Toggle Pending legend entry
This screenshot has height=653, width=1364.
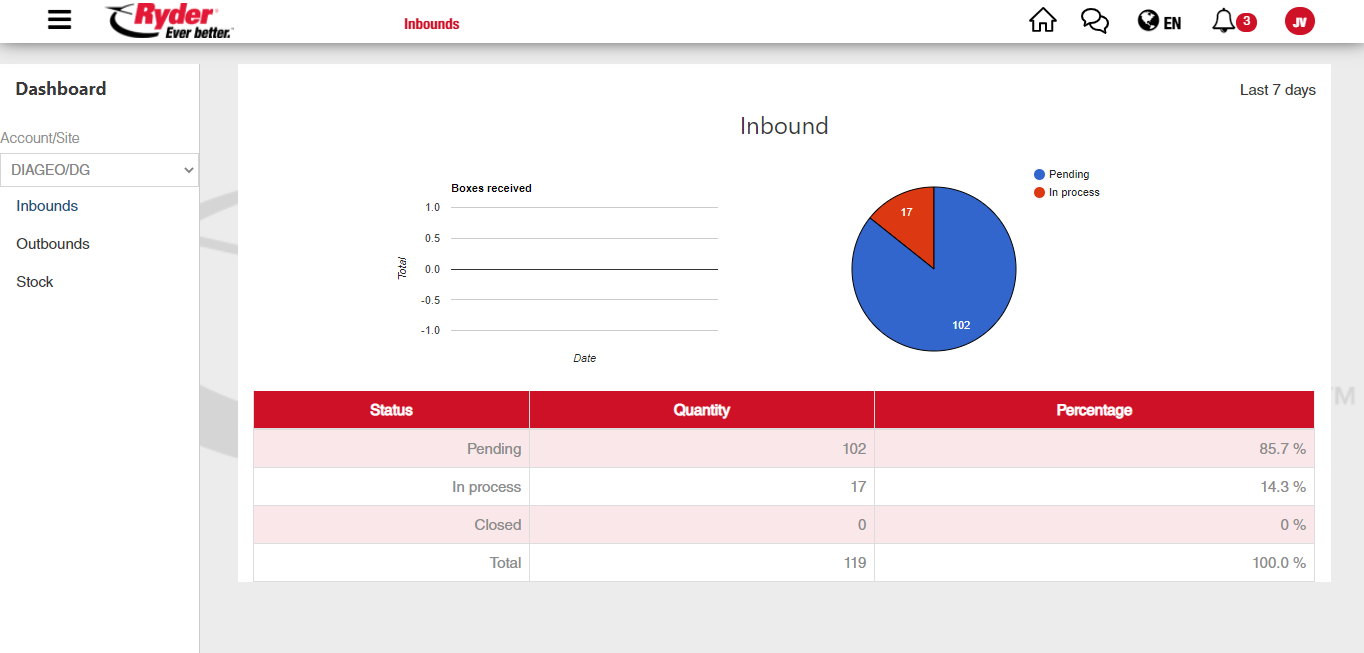[1068, 174]
